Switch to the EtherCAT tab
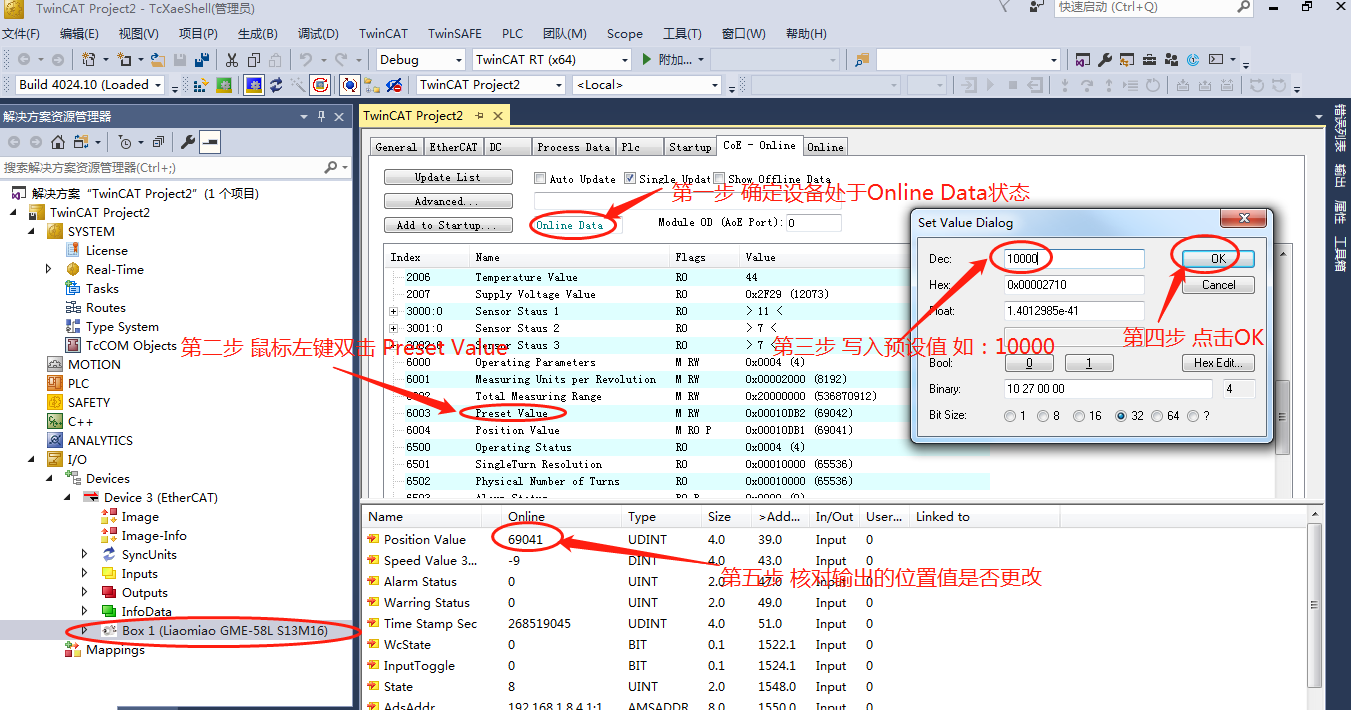Screen dimensions: 1351x710 453,147
